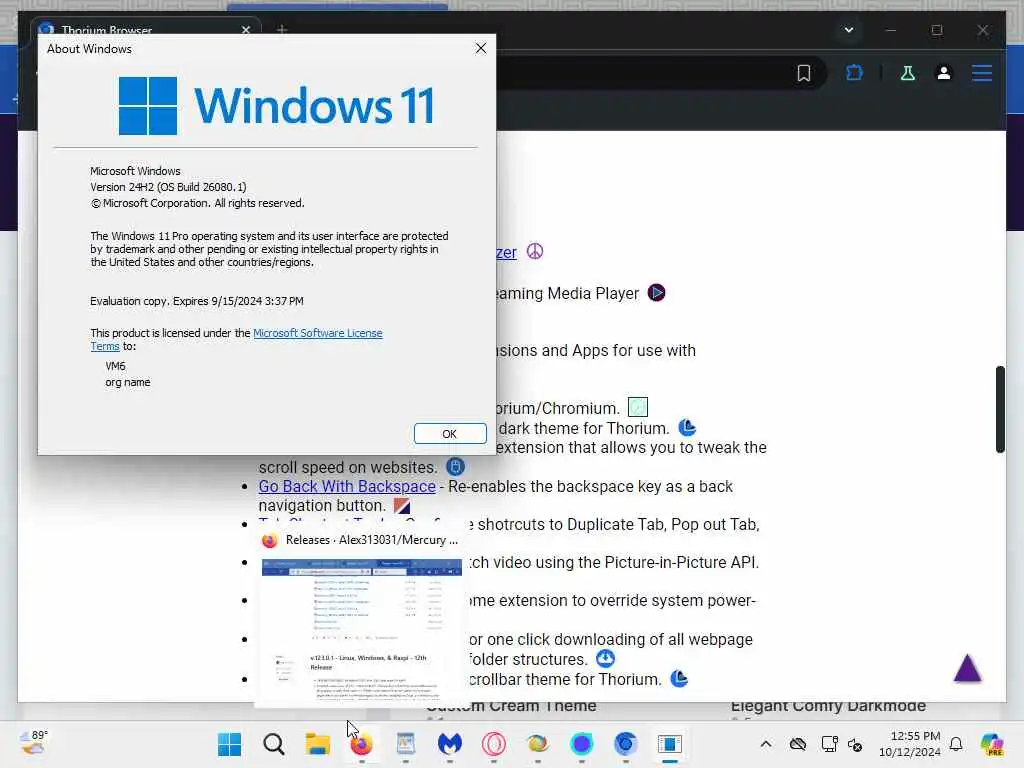Open the clock showing 12:55 PM
Image resolution: width=1024 pixels, height=768 pixels.
pos(909,744)
